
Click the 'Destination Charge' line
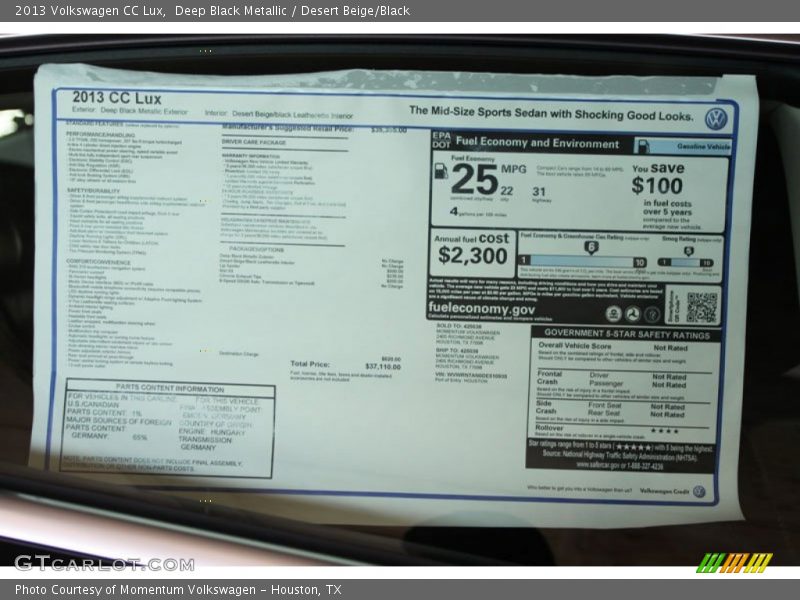point(239,354)
